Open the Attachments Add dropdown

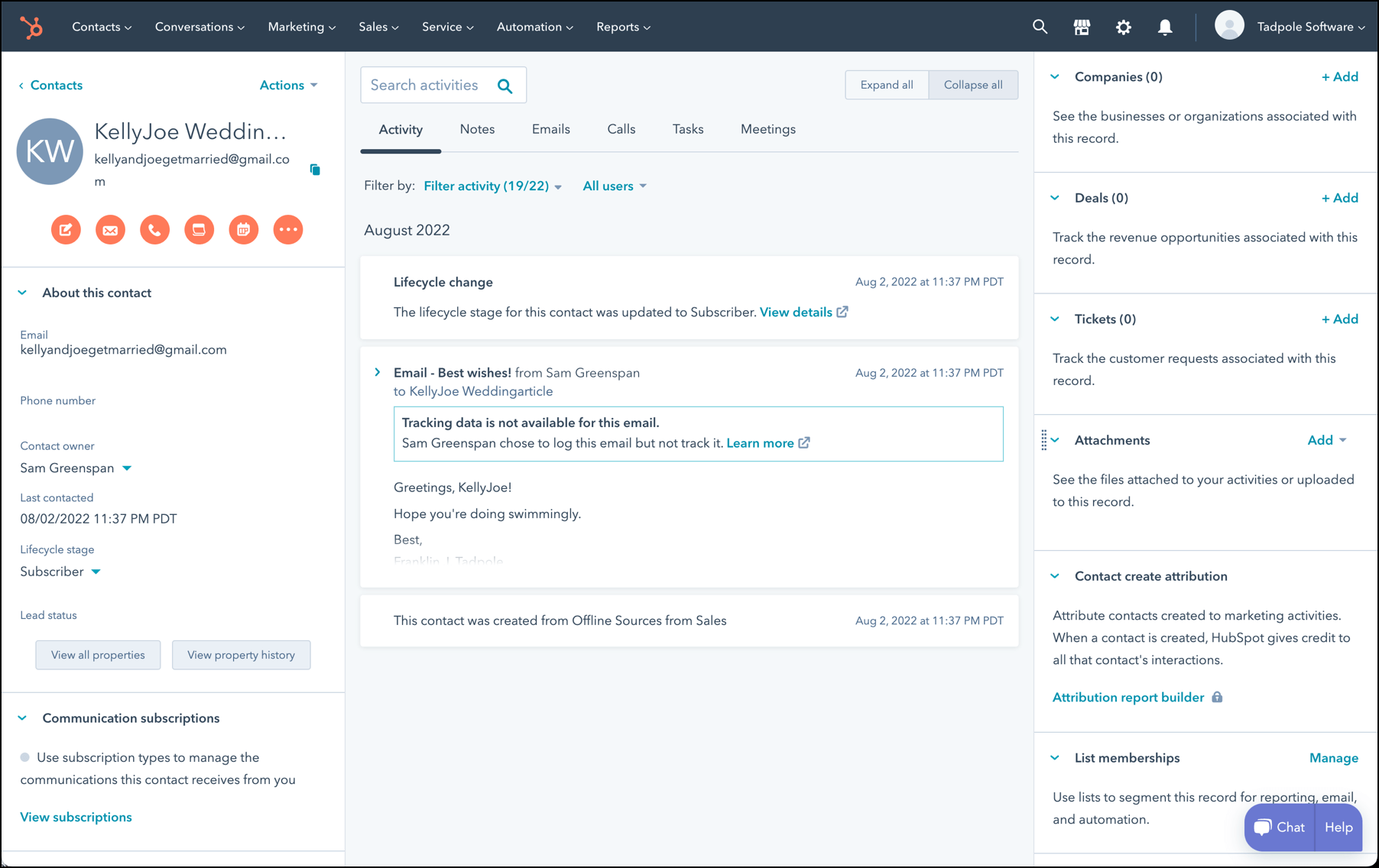1327,440
